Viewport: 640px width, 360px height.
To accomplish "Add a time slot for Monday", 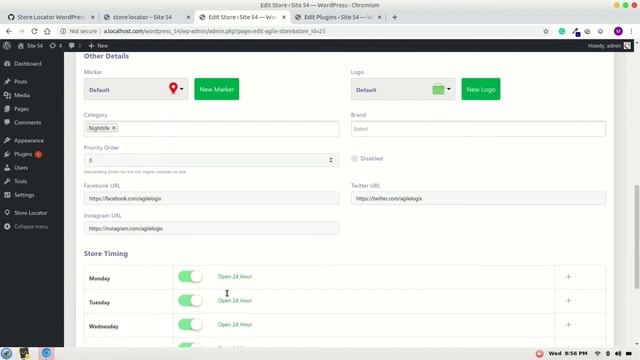I will pos(568,277).
